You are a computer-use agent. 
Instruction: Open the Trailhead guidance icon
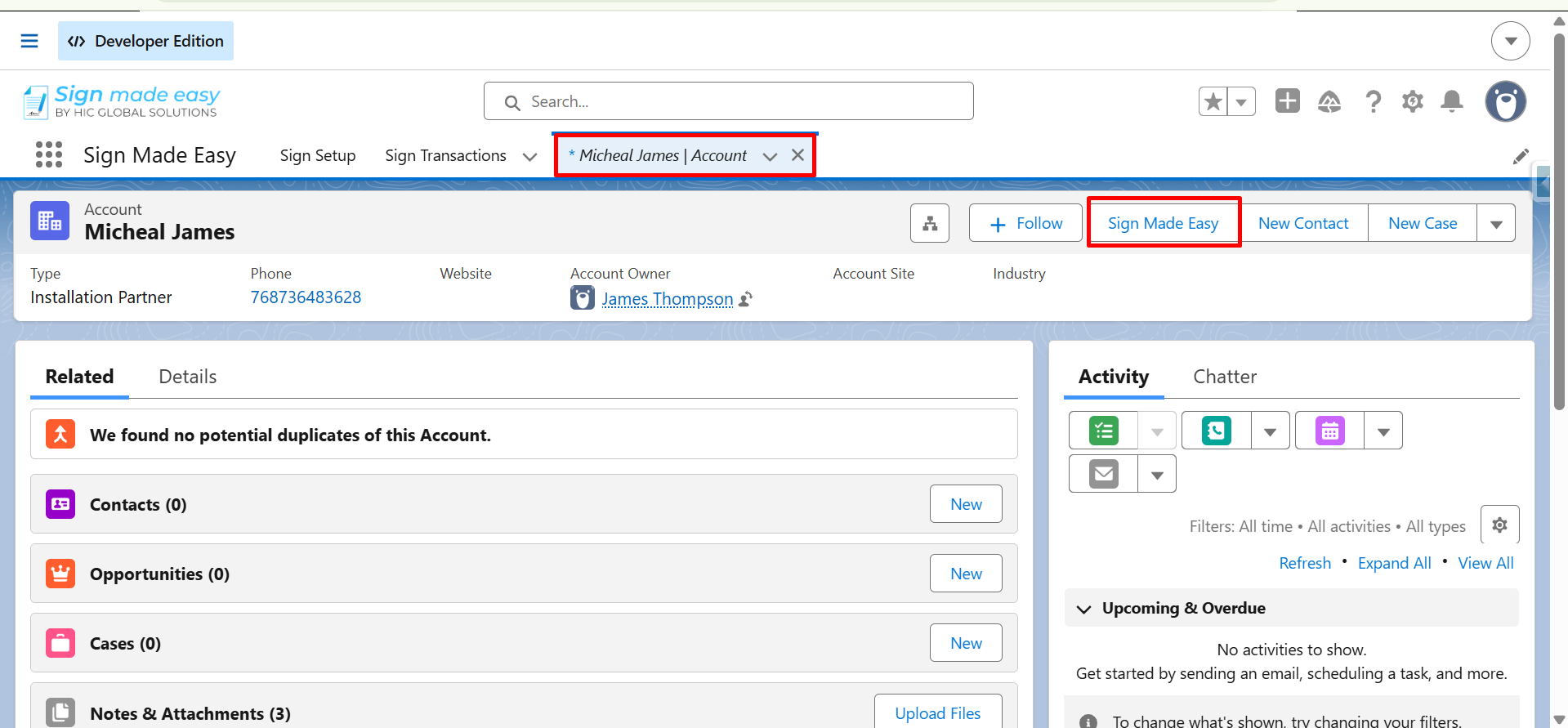(x=1329, y=101)
